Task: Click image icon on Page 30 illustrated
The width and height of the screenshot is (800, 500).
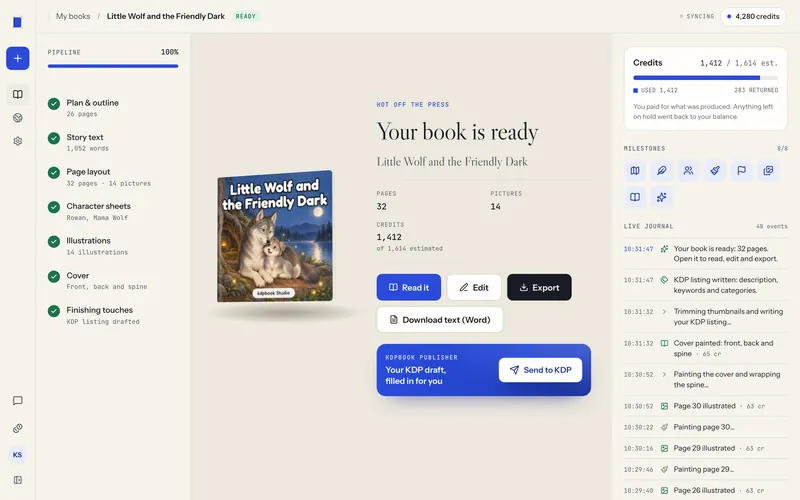Action: (664, 406)
